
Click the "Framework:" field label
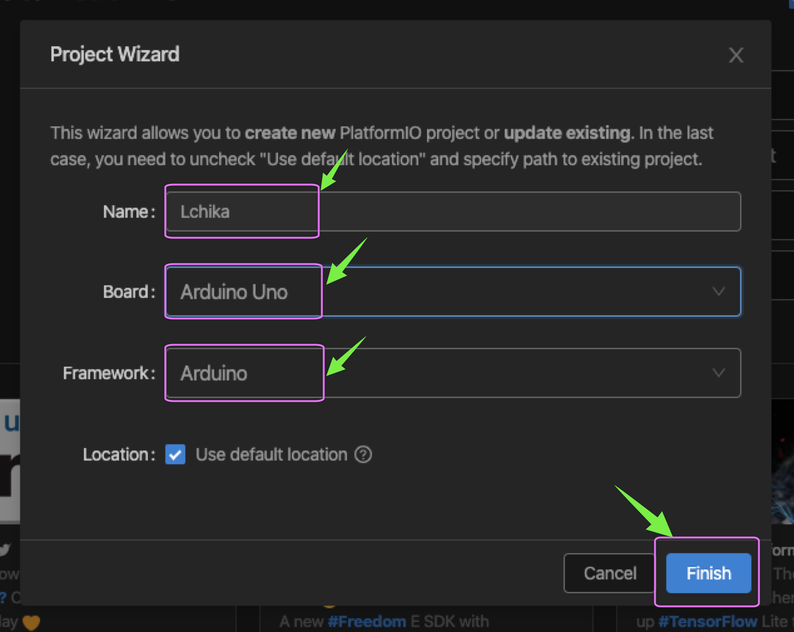pos(109,373)
